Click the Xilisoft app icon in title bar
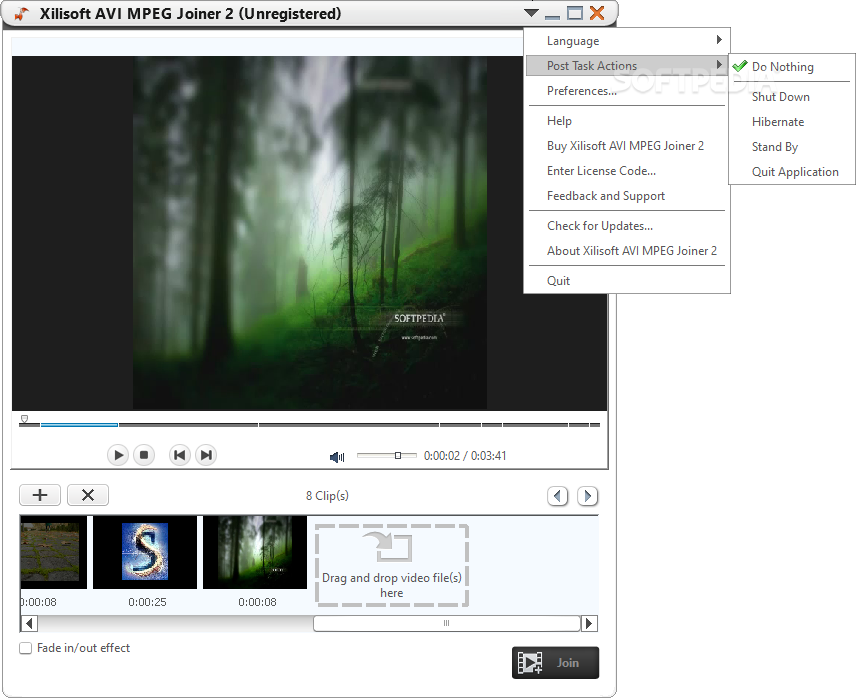Image resolution: width=856 pixels, height=698 pixels. click(x=22, y=13)
